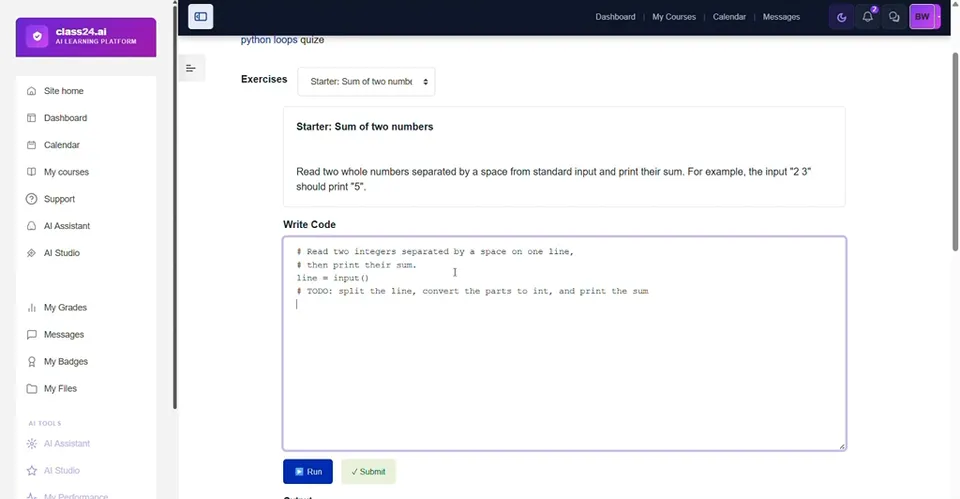This screenshot has height=499, width=960.
Task: Open notifications bell with badge
Action: click(x=868, y=17)
